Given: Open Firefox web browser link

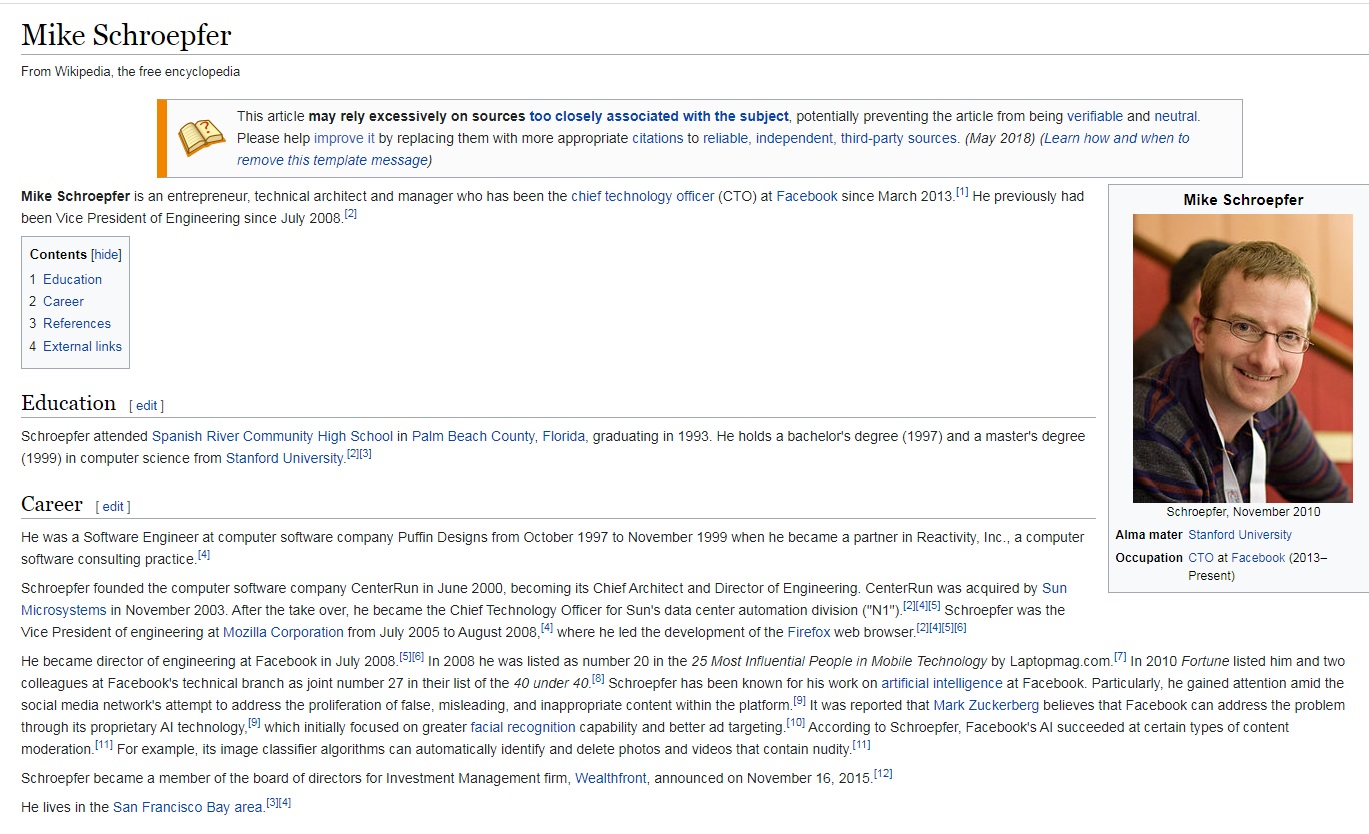Looking at the screenshot, I should (x=809, y=632).
